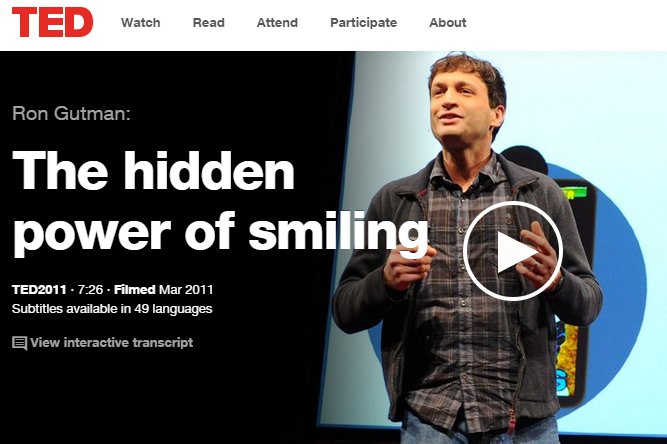Click the TED2011 event label

click(39, 290)
